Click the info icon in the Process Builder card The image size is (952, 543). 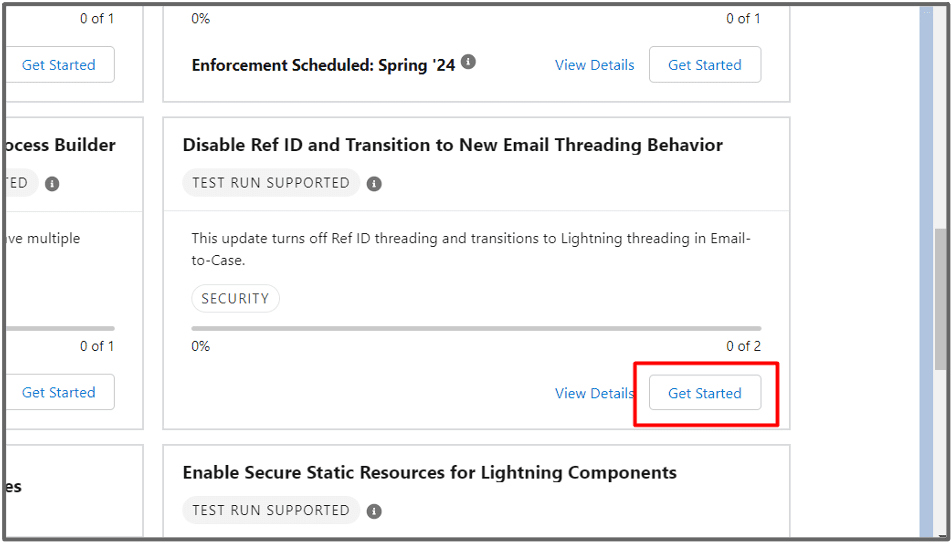tap(52, 183)
